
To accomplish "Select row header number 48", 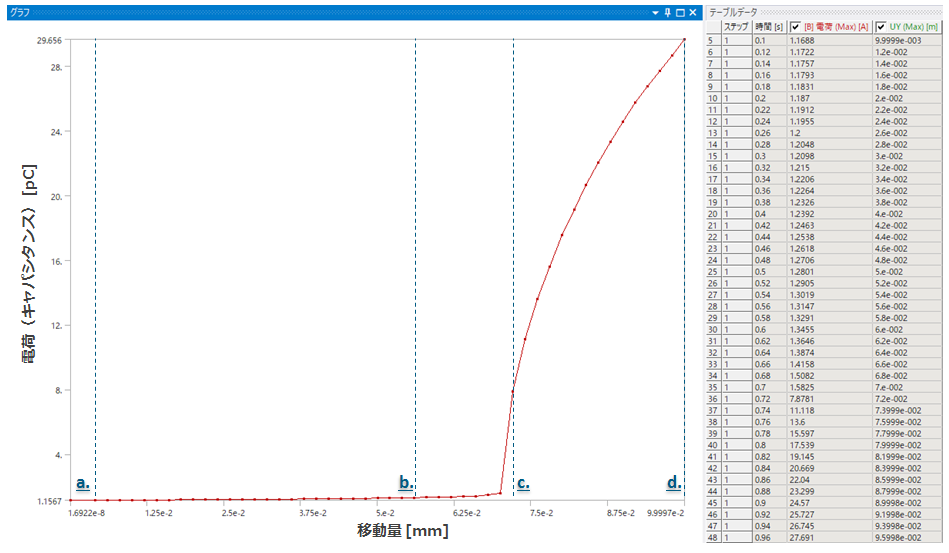I will [x=714, y=538].
